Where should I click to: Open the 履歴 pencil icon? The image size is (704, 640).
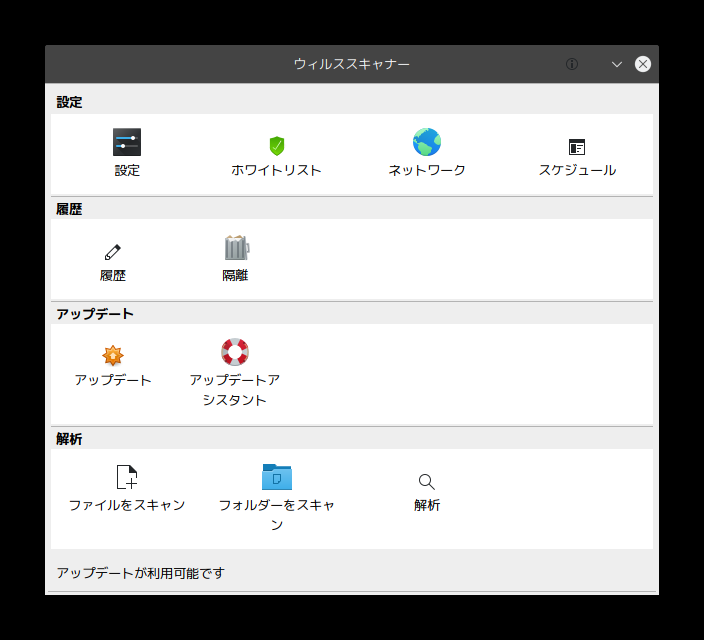113,252
